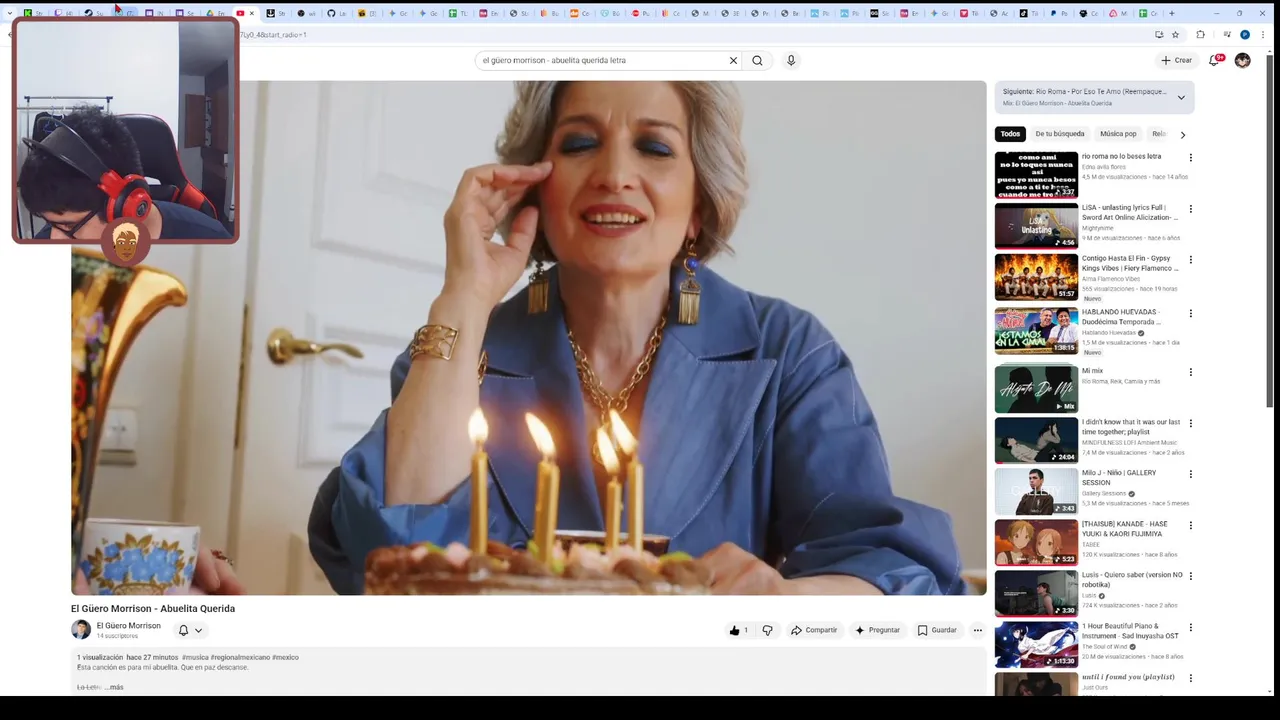Screen dimensions: 1280x720
Task: Open the Crear button
Action: coord(1176,60)
